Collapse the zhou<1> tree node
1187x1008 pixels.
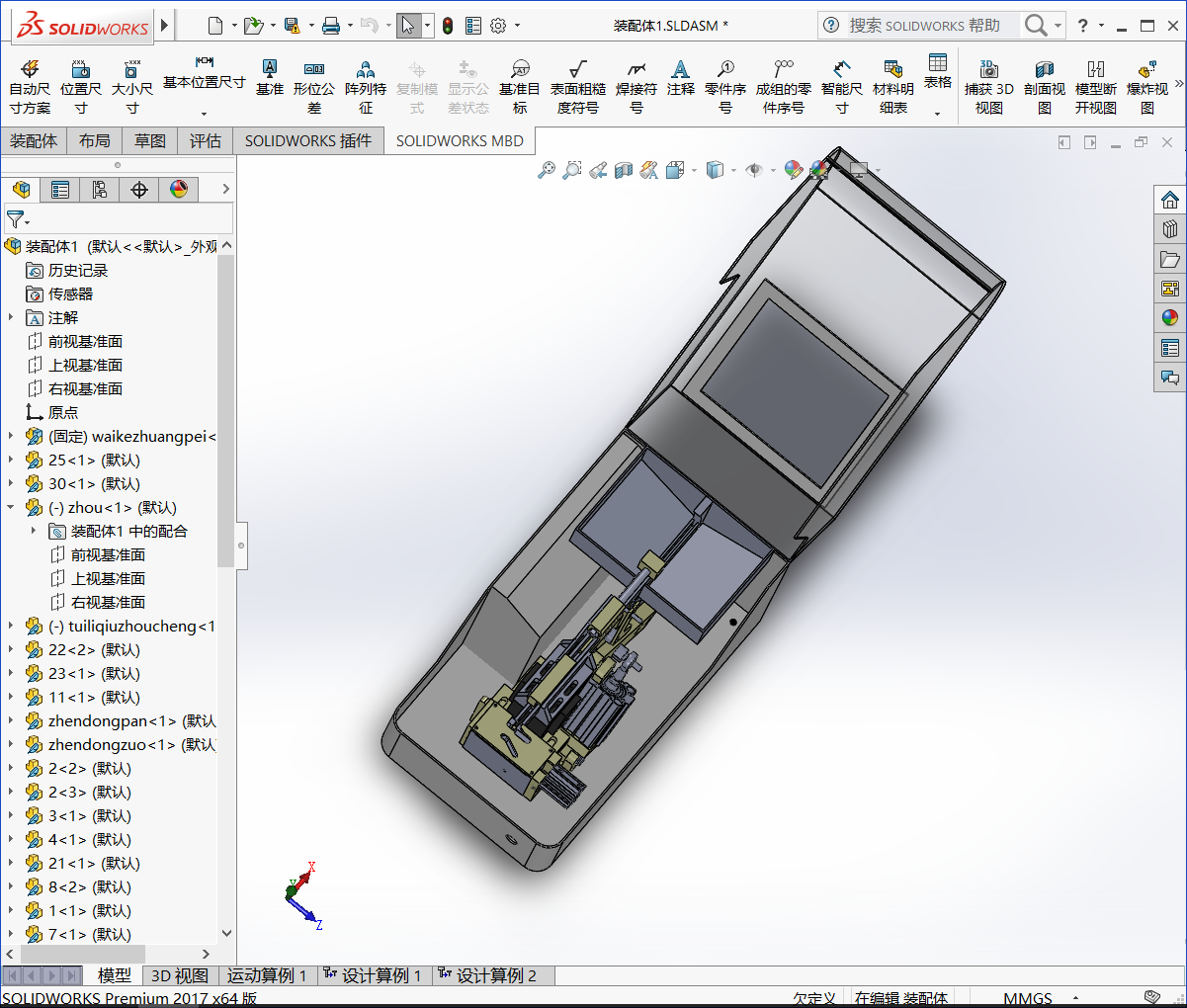tap(11, 507)
